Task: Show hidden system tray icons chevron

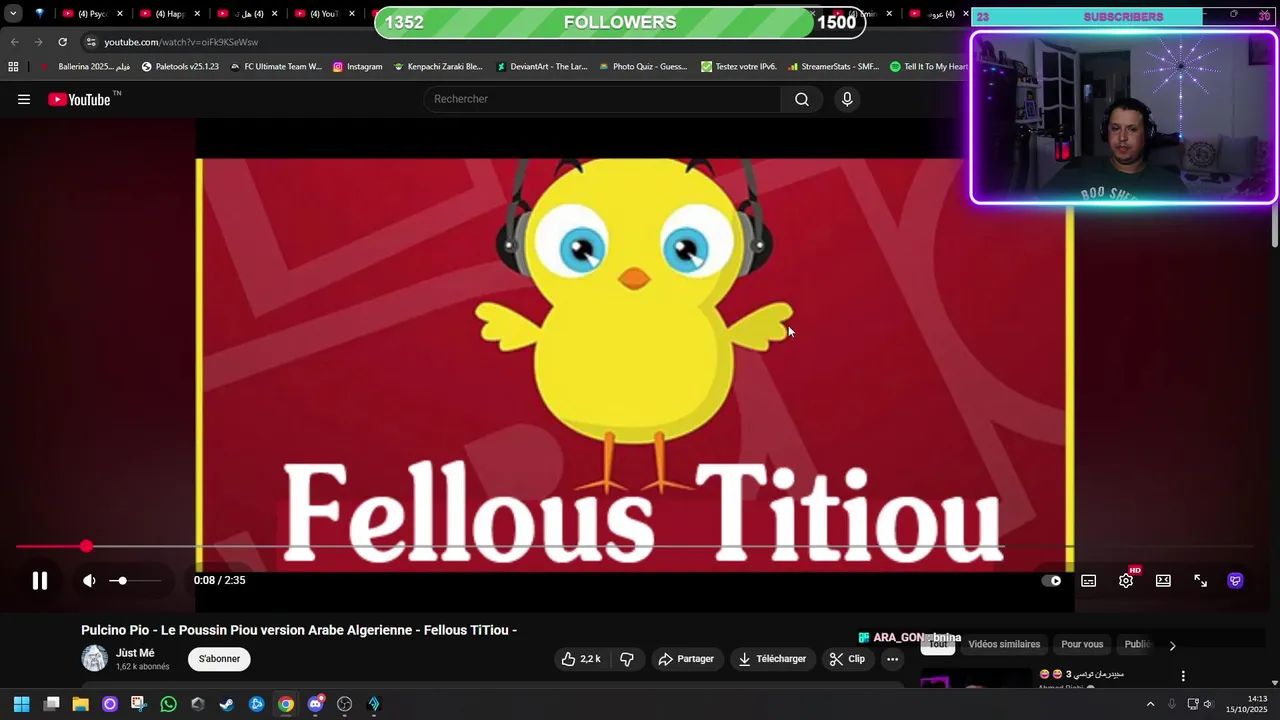Action: pos(1150,704)
